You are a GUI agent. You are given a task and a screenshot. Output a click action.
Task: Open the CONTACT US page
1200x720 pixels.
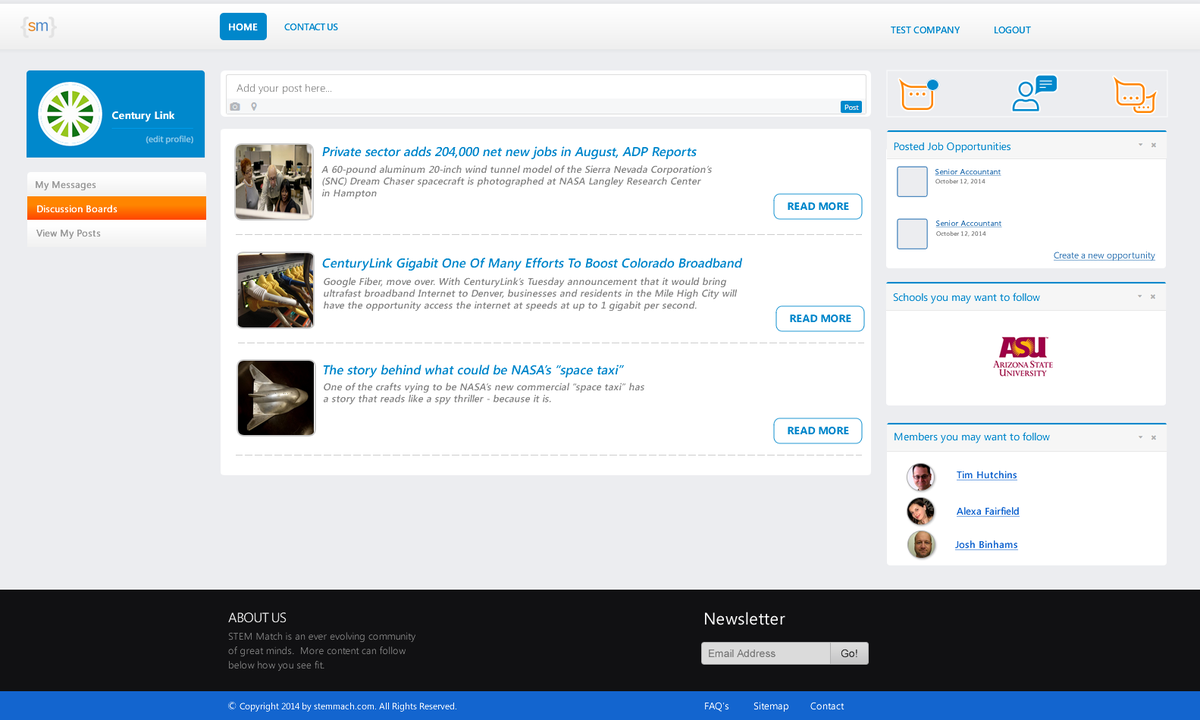click(x=311, y=27)
